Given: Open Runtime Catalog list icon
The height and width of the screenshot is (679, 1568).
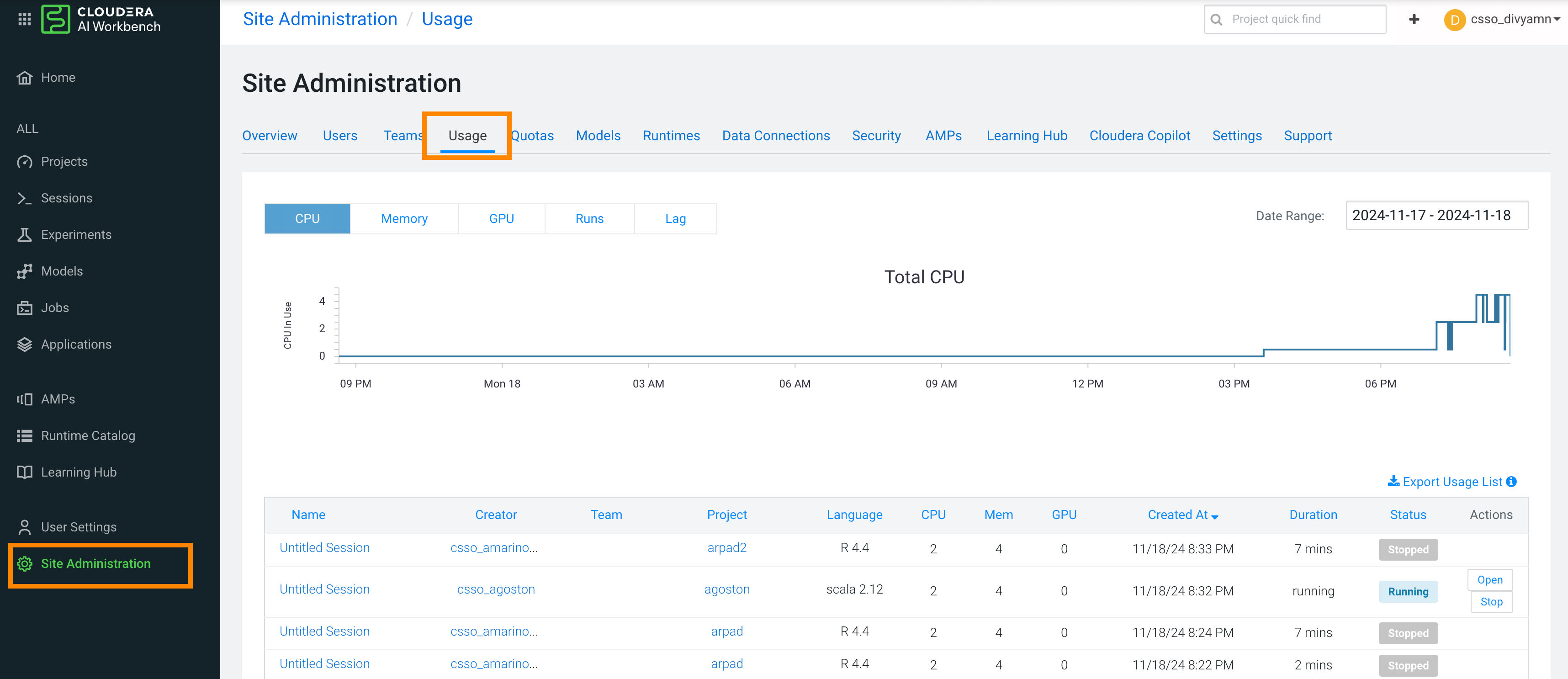Looking at the screenshot, I should click(x=24, y=436).
